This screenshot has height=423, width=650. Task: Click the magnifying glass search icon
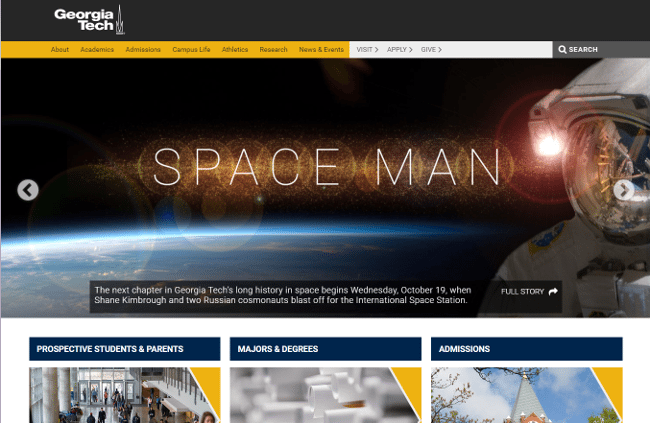coord(562,49)
